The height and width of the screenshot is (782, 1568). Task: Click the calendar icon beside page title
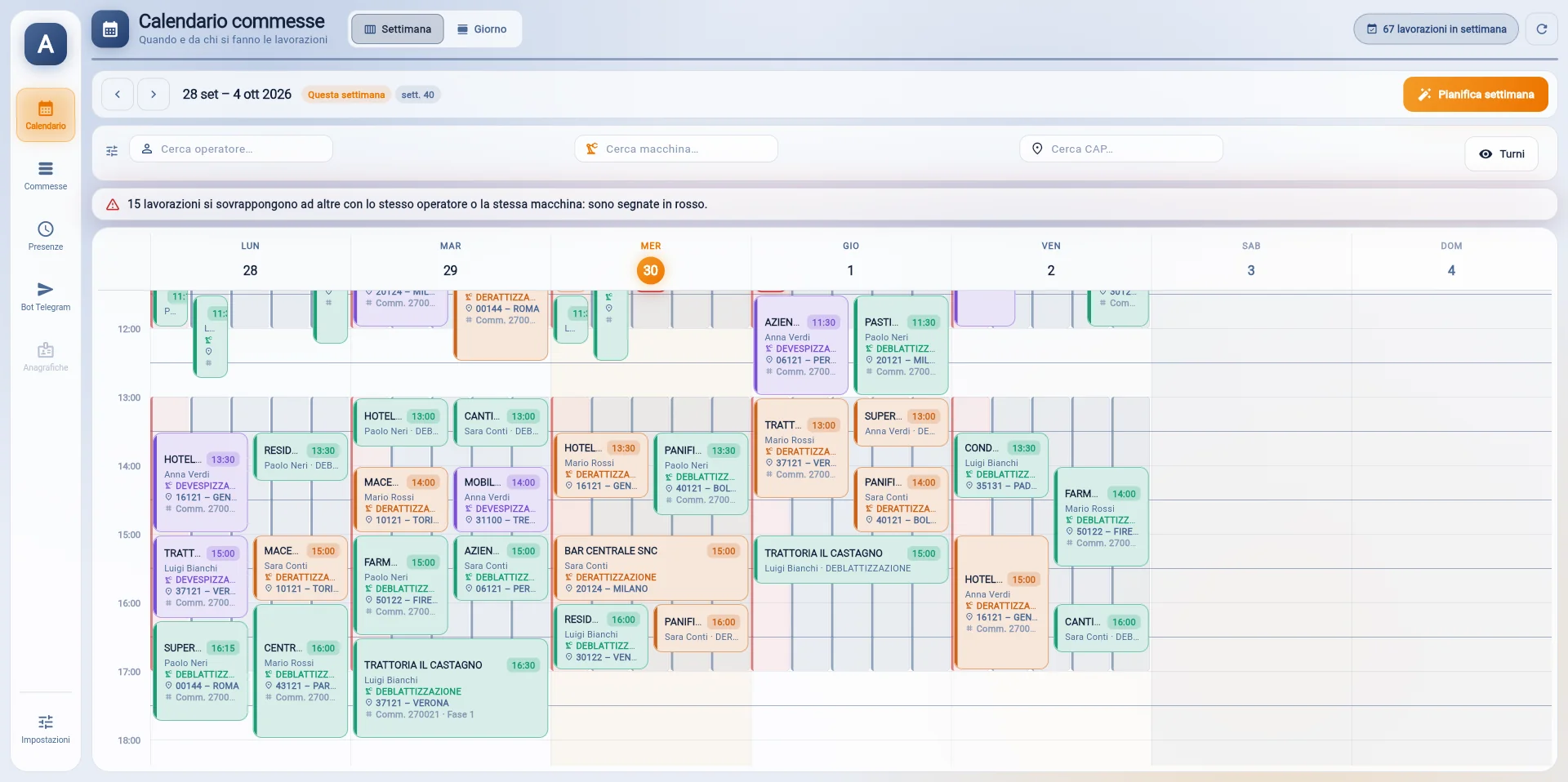110,29
